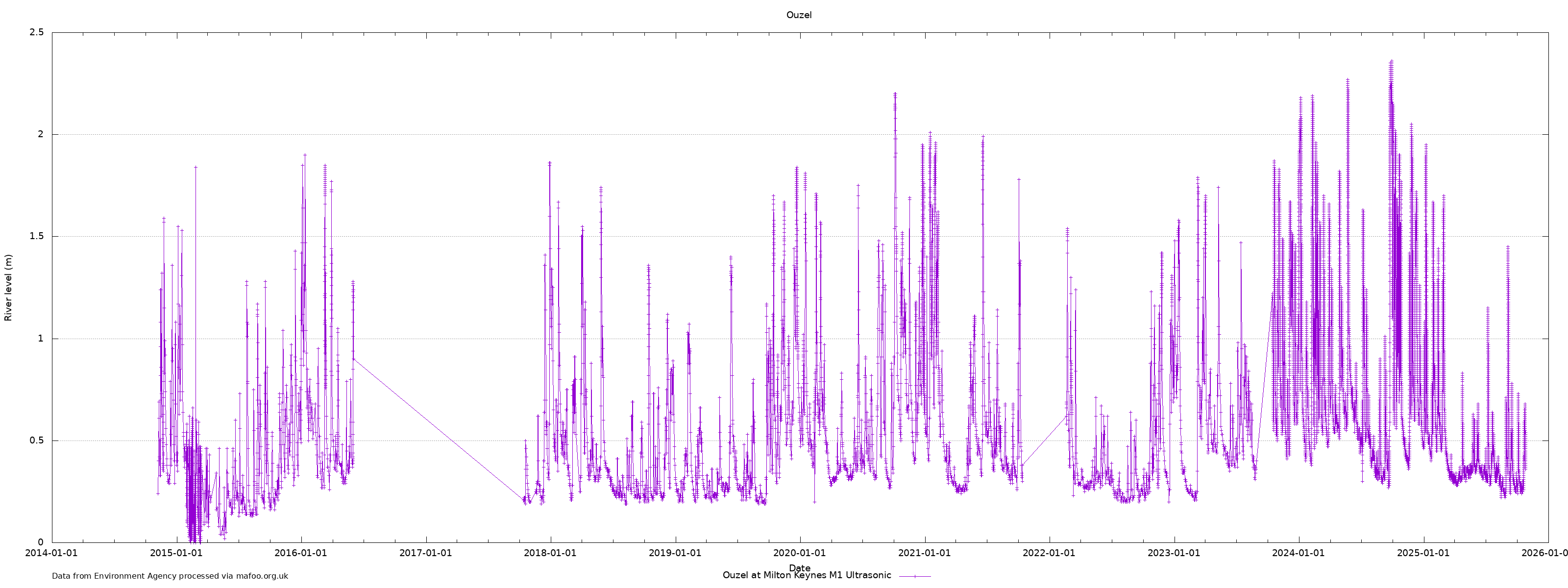The height and width of the screenshot is (588, 1568).
Task: Click the 2019-01-01 date tick label
Action: point(675,553)
